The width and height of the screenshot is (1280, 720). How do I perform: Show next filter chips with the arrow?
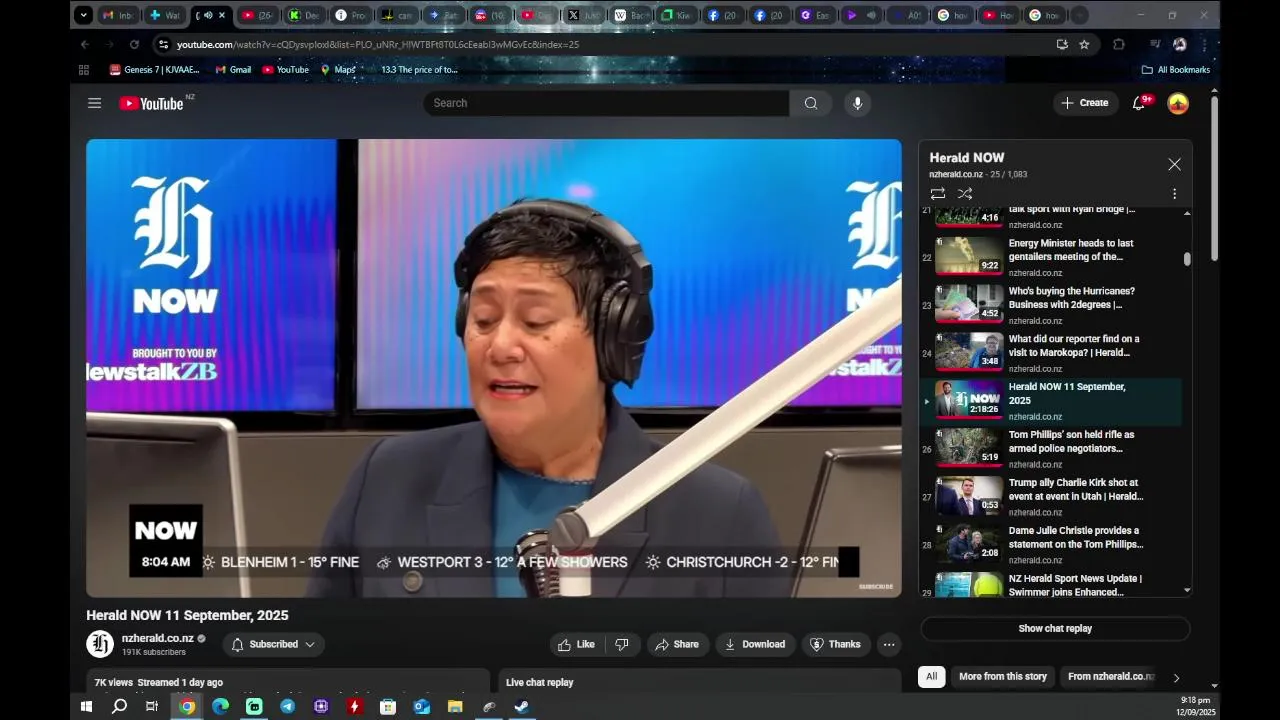1176,677
